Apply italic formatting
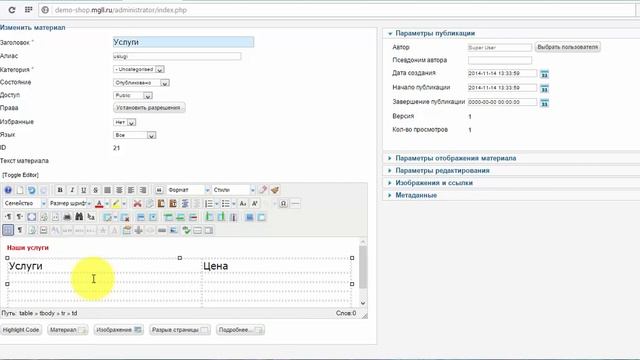Image resolution: width=640 pixels, height=360 pixels. (x=72, y=190)
